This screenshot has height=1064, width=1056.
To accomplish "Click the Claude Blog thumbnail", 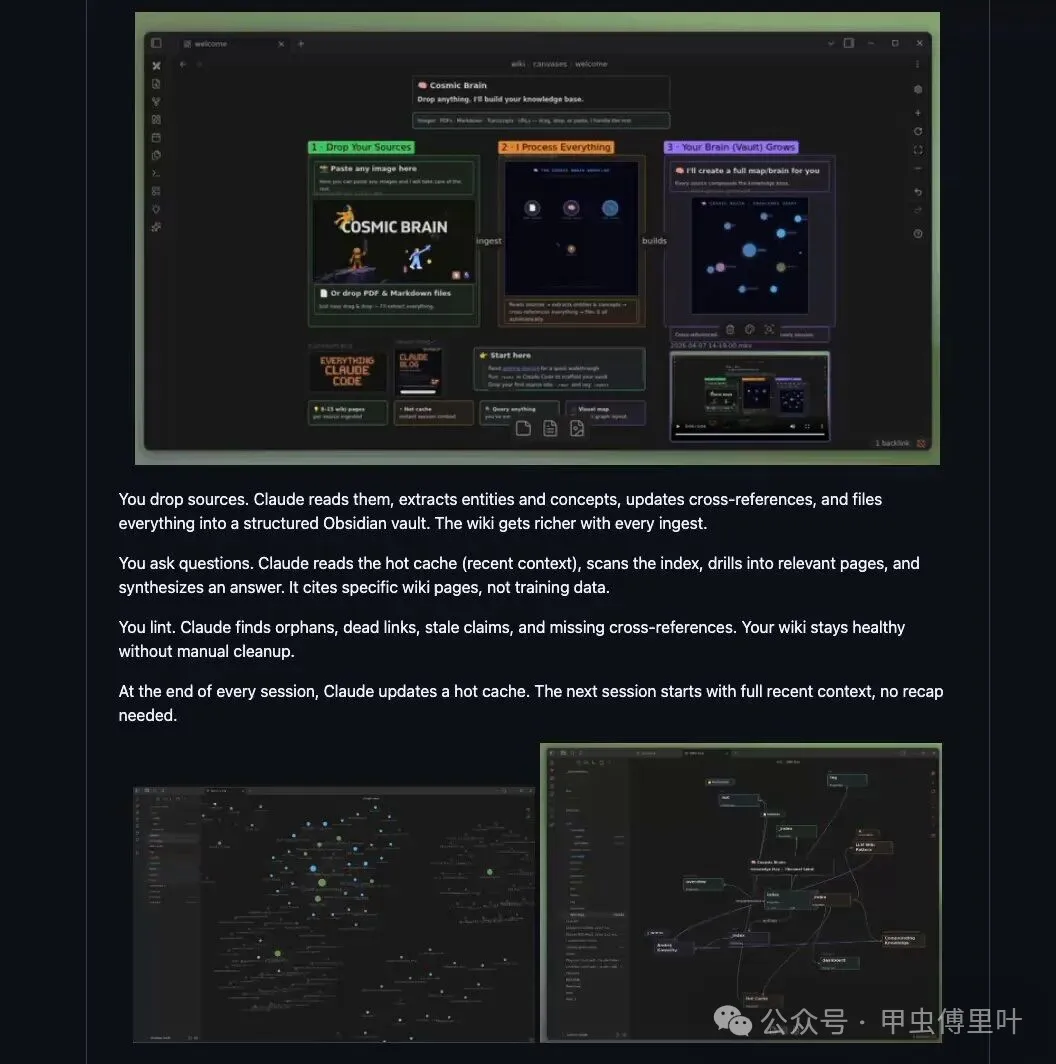I will point(418,371).
